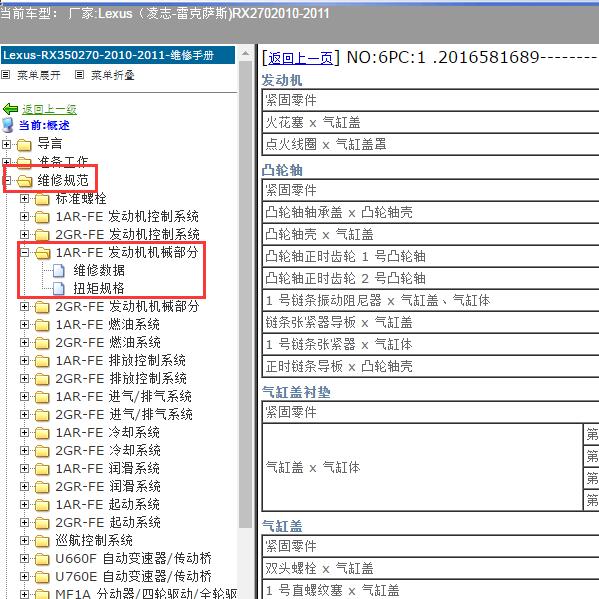Expand the 导言 tree node

coord(6,144)
